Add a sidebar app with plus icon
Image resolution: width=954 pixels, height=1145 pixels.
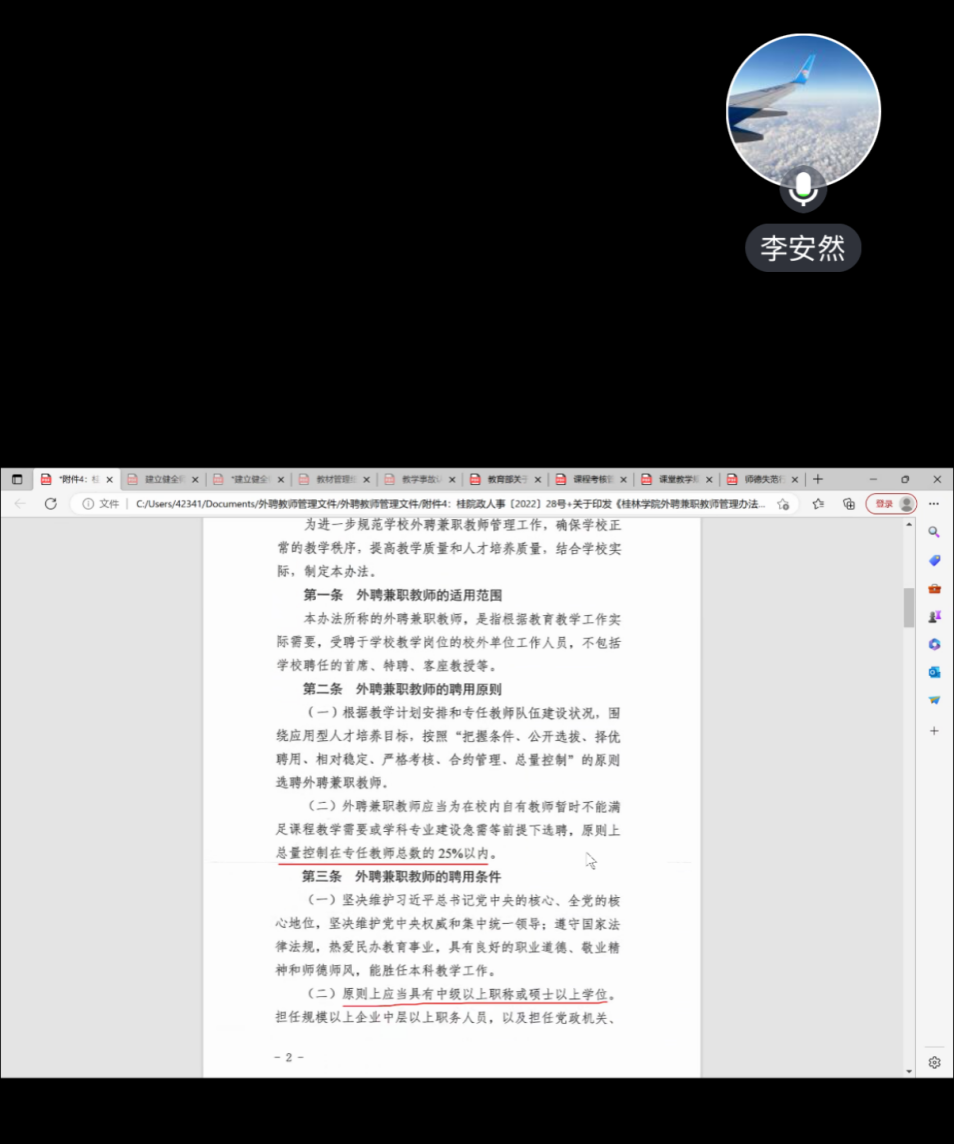coord(934,731)
